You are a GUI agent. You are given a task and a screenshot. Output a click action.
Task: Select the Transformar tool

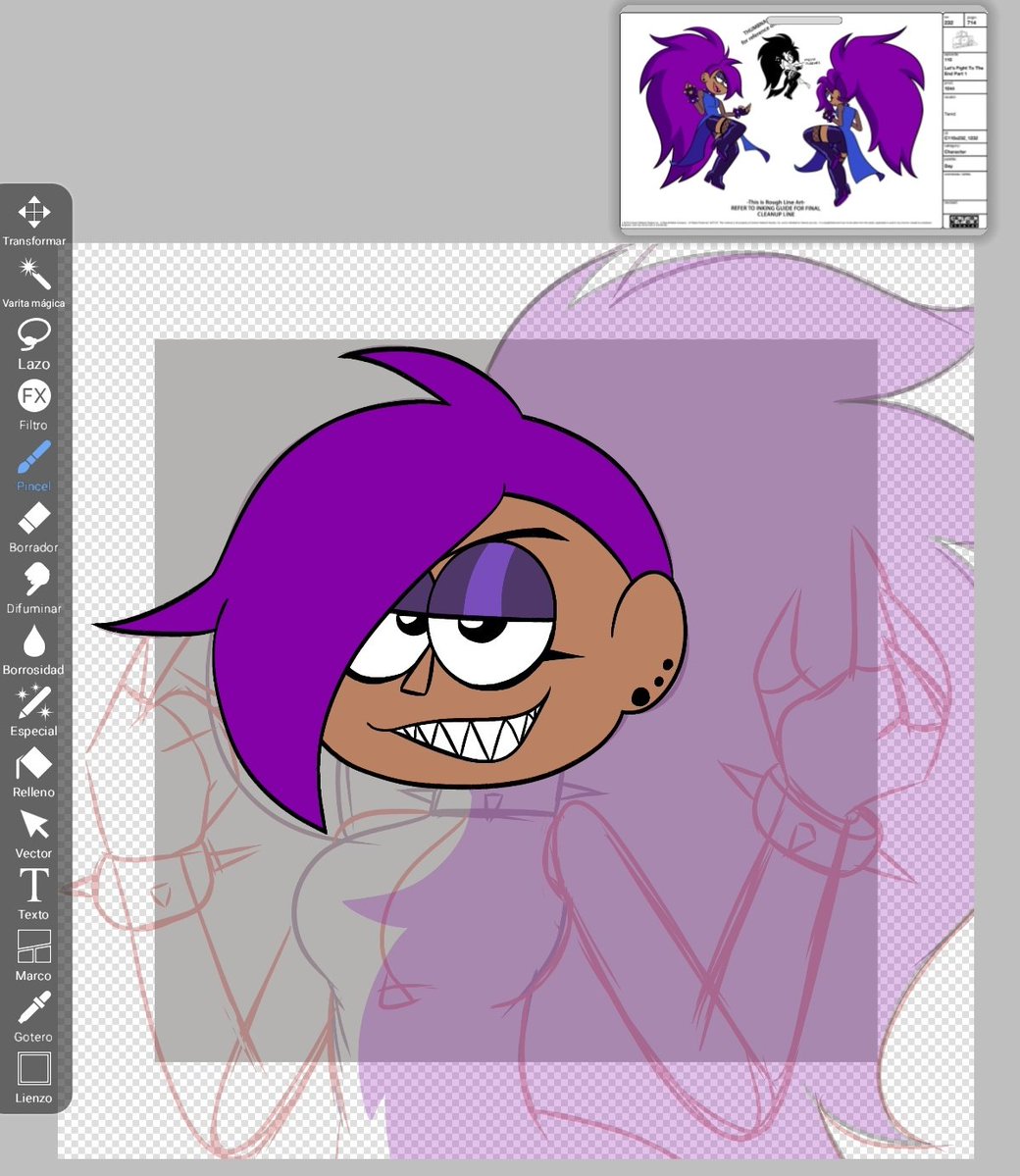[x=33, y=222]
